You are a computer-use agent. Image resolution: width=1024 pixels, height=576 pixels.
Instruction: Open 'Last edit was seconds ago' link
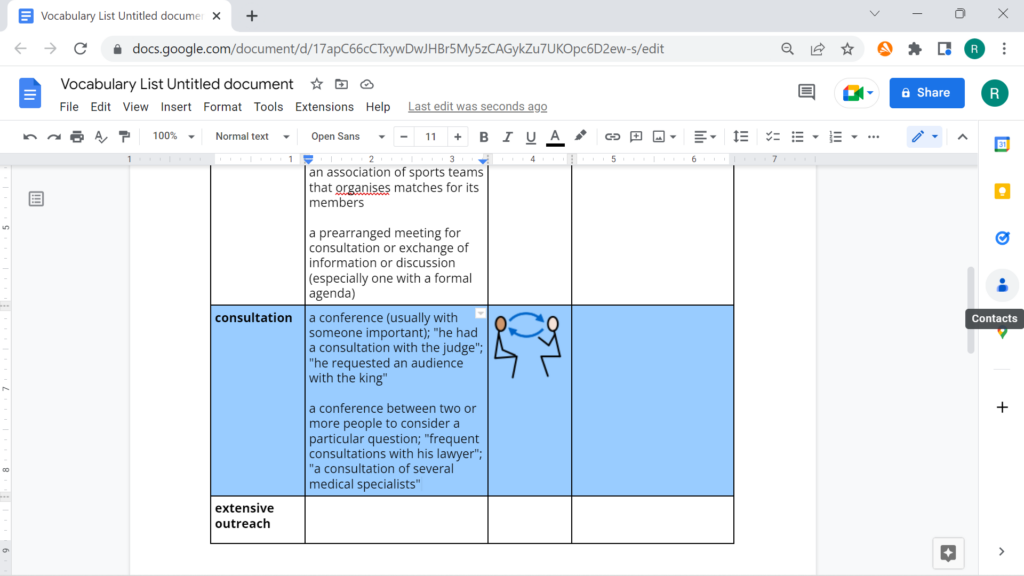click(x=477, y=107)
